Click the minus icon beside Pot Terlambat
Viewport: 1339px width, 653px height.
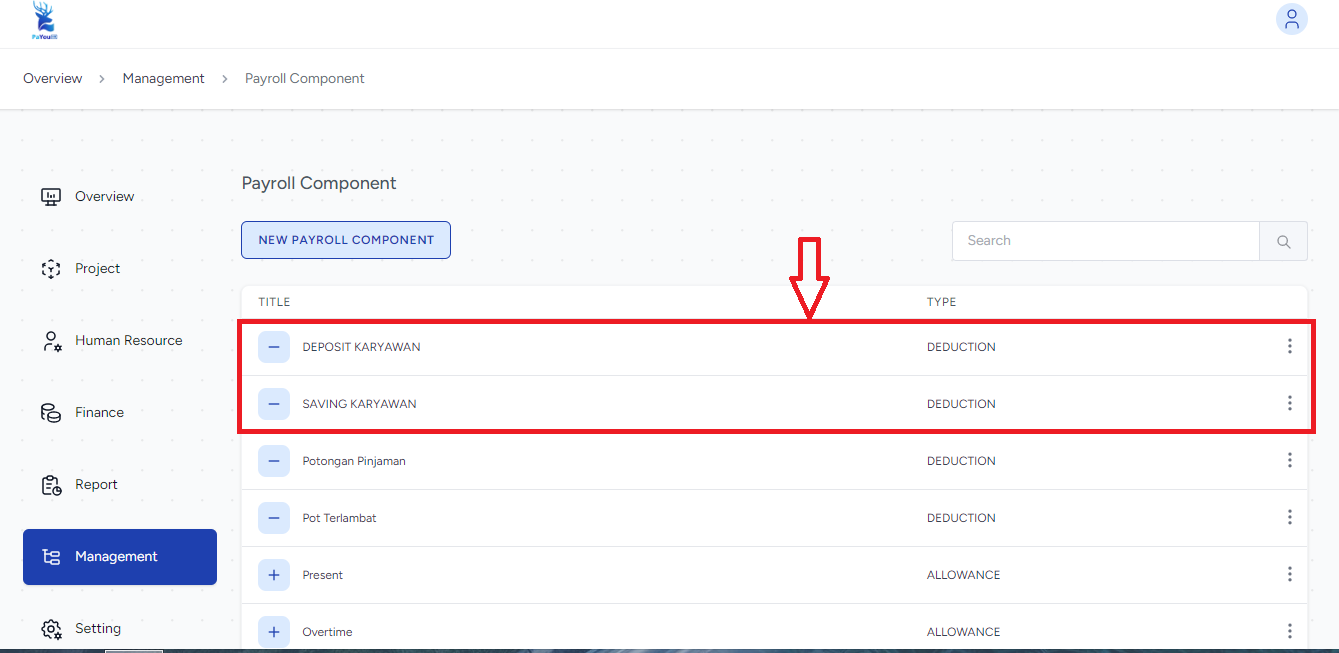point(274,518)
